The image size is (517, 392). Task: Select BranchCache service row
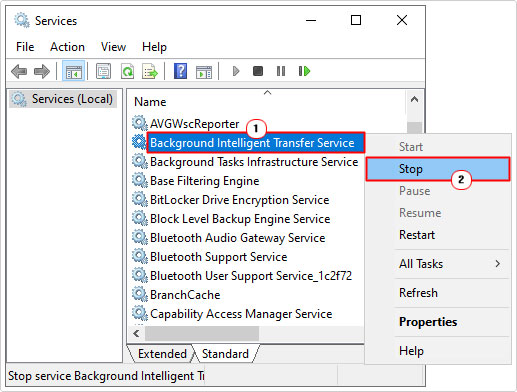click(185, 295)
